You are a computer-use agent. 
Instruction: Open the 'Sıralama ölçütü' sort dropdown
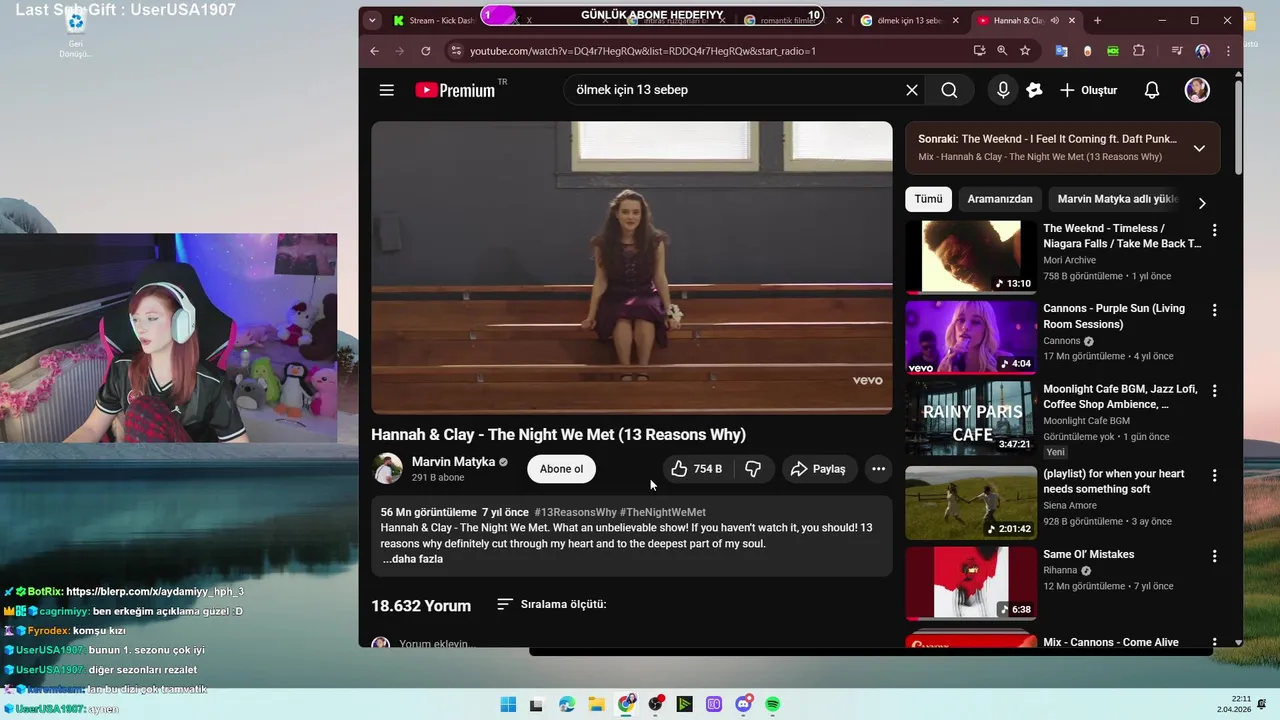pyautogui.click(x=552, y=604)
